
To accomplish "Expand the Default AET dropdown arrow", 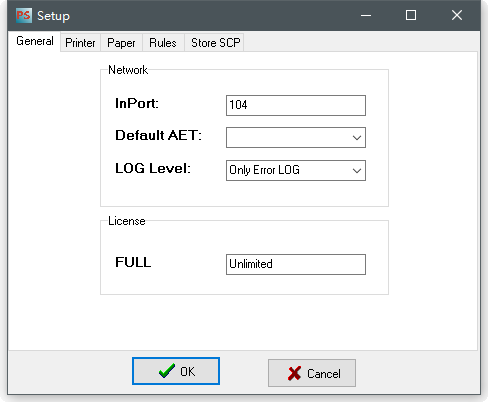I will coord(357,138).
